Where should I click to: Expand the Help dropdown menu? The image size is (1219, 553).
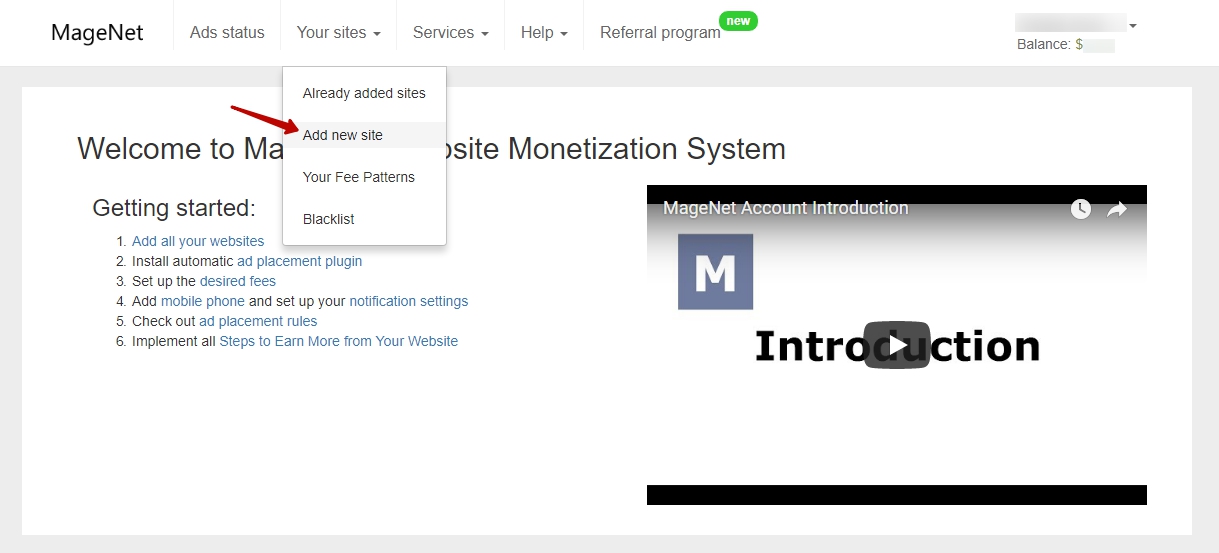click(544, 33)
